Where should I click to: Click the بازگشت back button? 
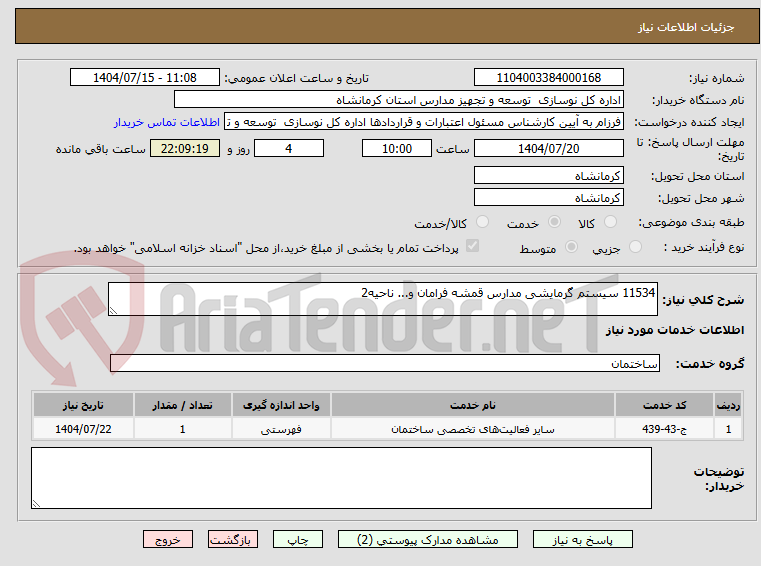click(x=232, y=539)
